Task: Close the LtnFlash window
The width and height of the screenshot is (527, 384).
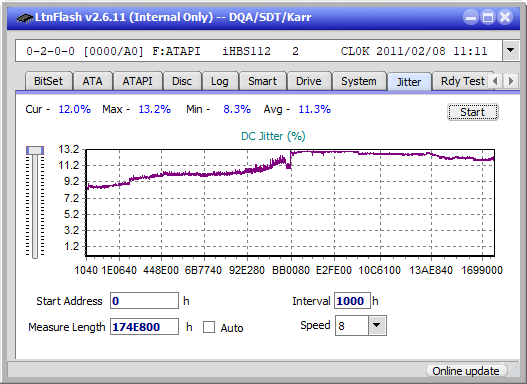Action: pyautogui.click(x=505, y=17)
